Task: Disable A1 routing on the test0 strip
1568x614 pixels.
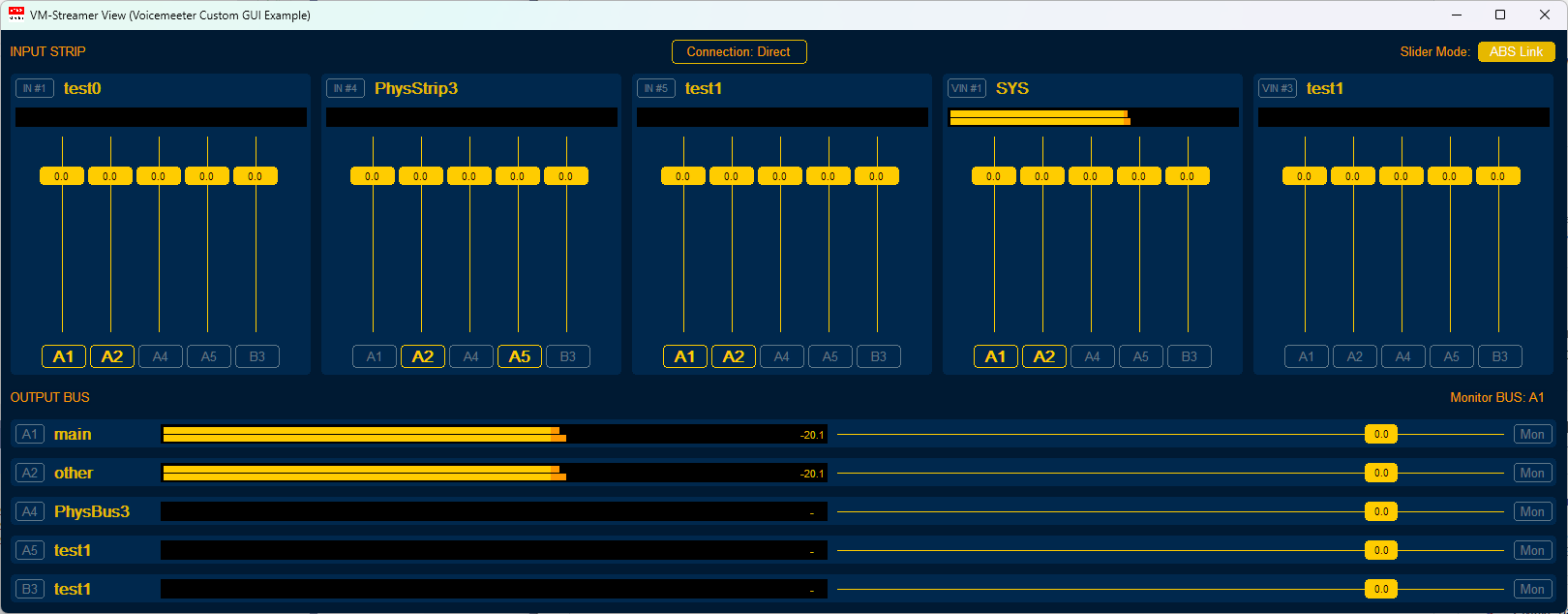Action: click(x=64, y=356)
